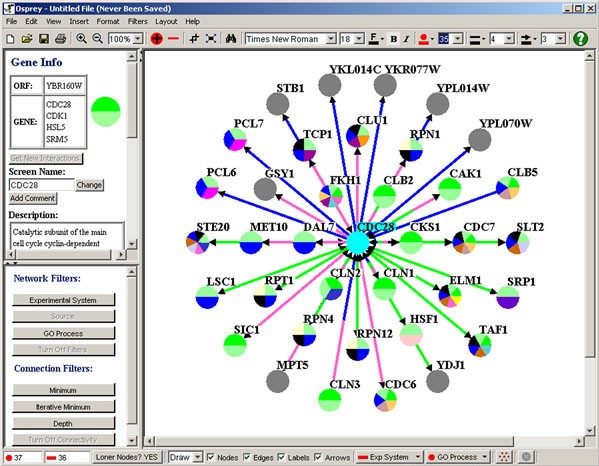The width and height of the screenshot is (599, 466).
Task: Open the Format menu
Action: click(108, 21)
